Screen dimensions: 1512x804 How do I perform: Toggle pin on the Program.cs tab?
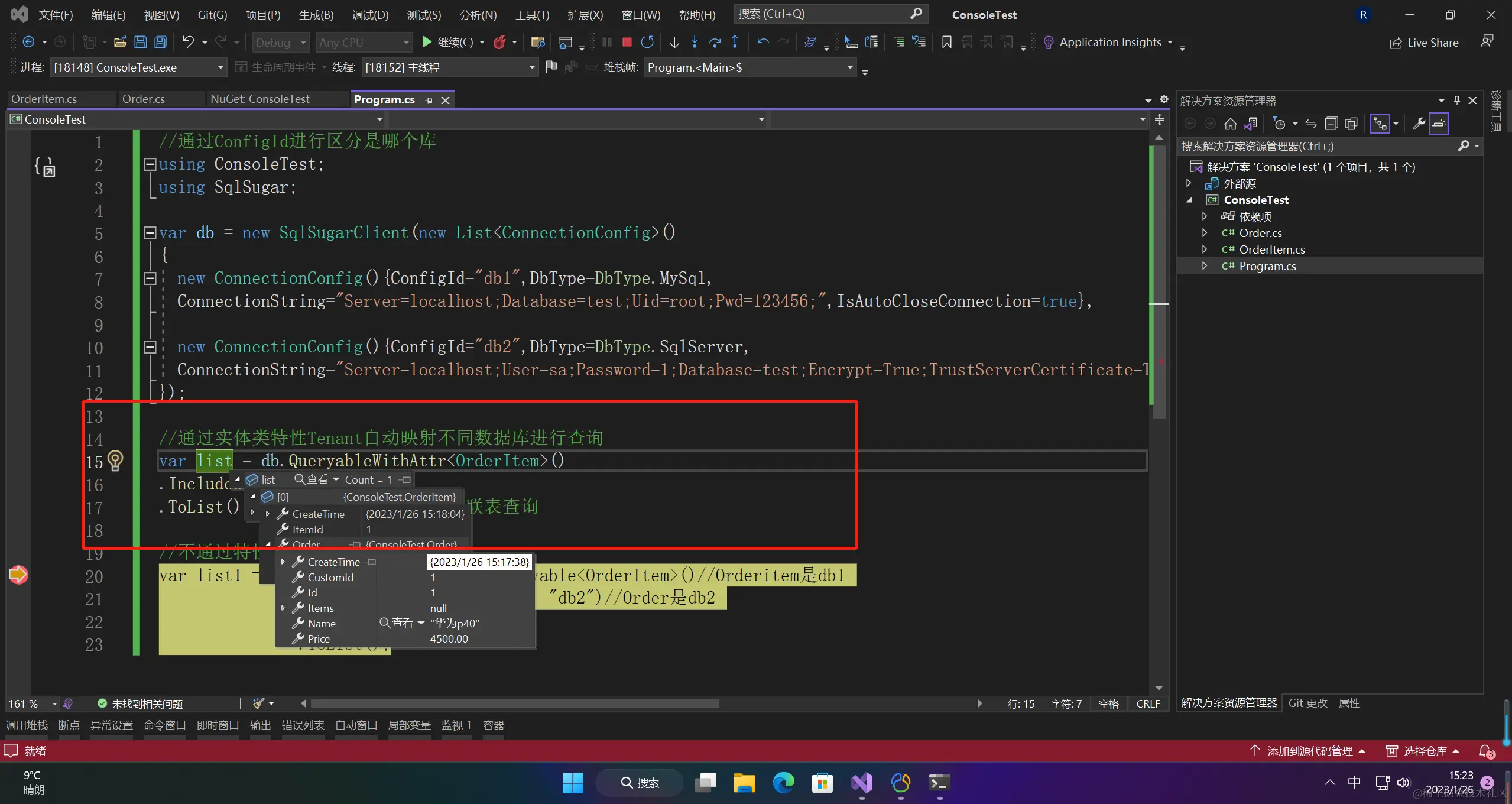point(429,100)
